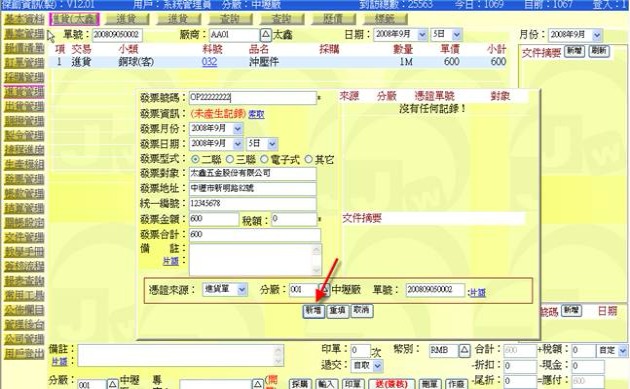630x389 pixels.
Task: Expand 遞交 自取 delivery dropdown
Action: tap(377, 366)
